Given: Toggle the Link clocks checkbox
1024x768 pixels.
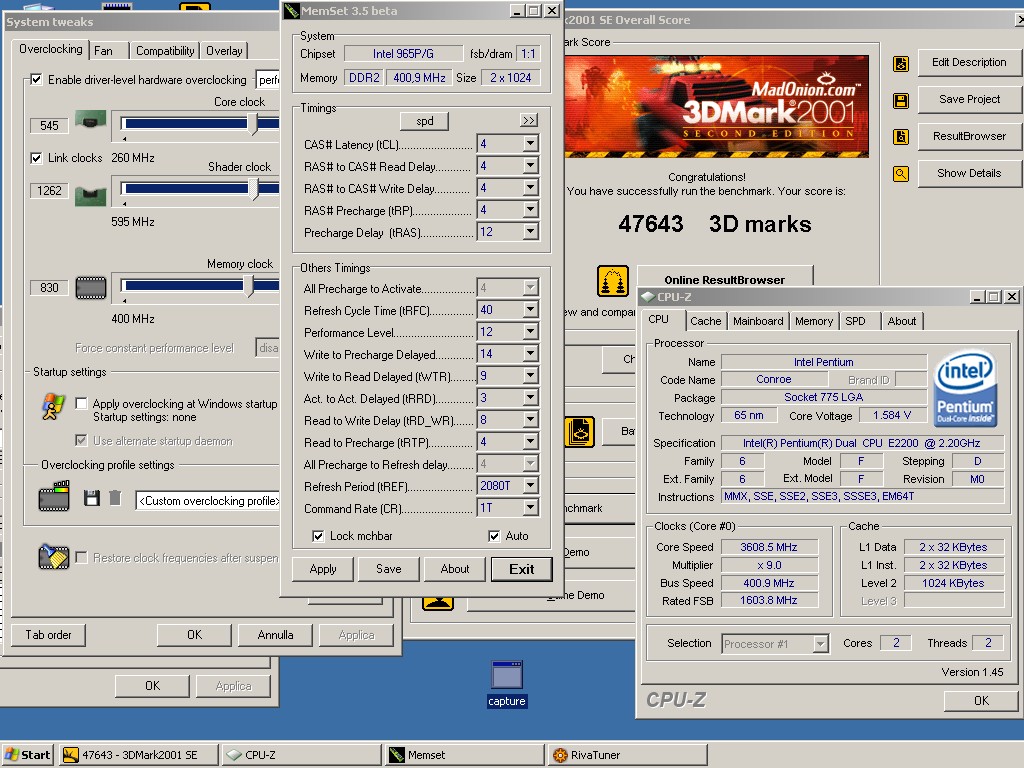Looking at the screenshot, I should coord(37,158).
